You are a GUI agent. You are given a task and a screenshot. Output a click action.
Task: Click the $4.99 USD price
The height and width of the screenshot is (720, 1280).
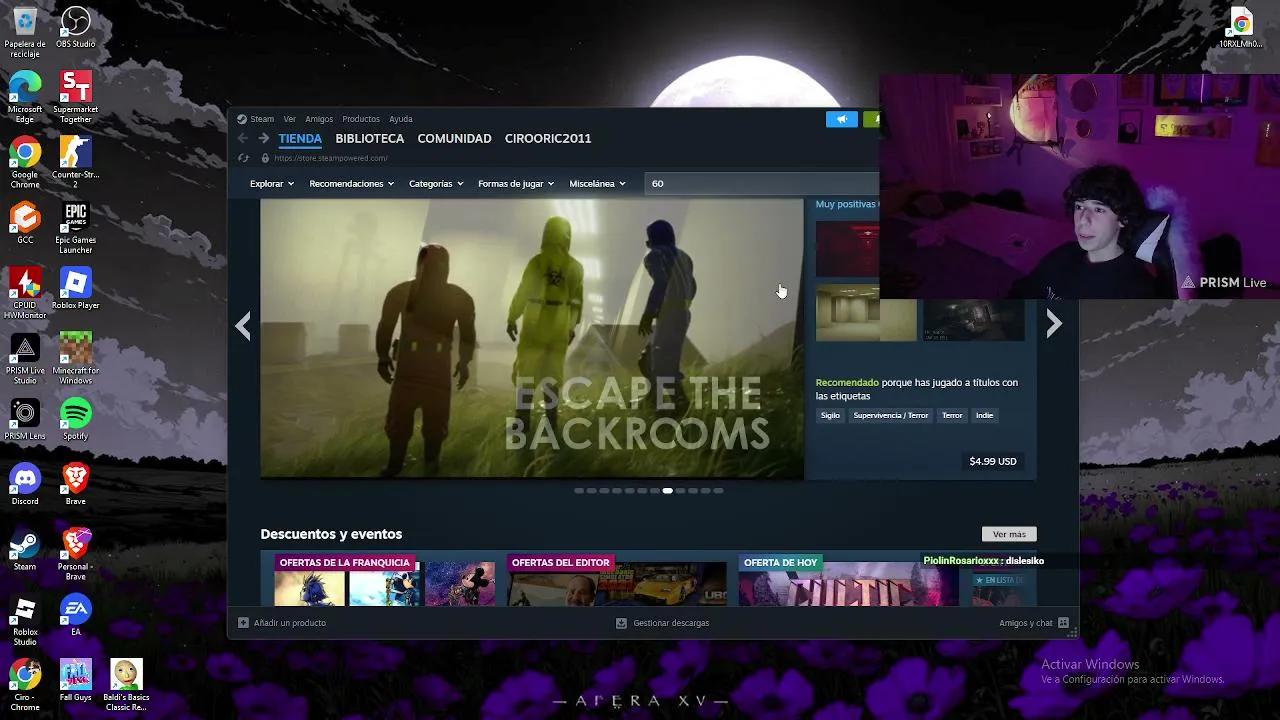[993, 461]
